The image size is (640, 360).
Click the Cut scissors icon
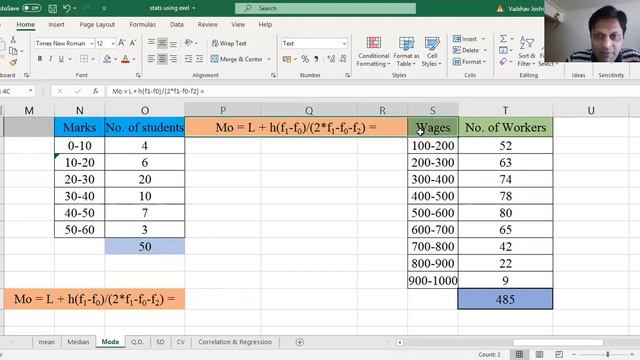point(13,40)
